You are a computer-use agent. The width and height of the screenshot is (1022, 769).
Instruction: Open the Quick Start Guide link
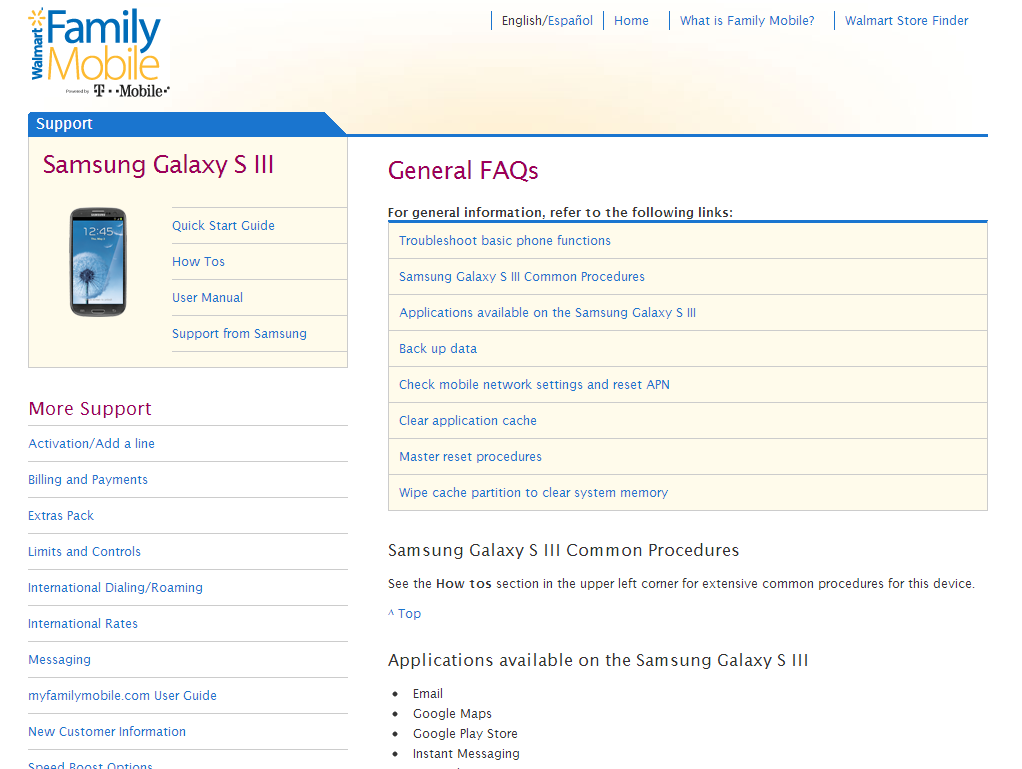click(x=223, y=226)
